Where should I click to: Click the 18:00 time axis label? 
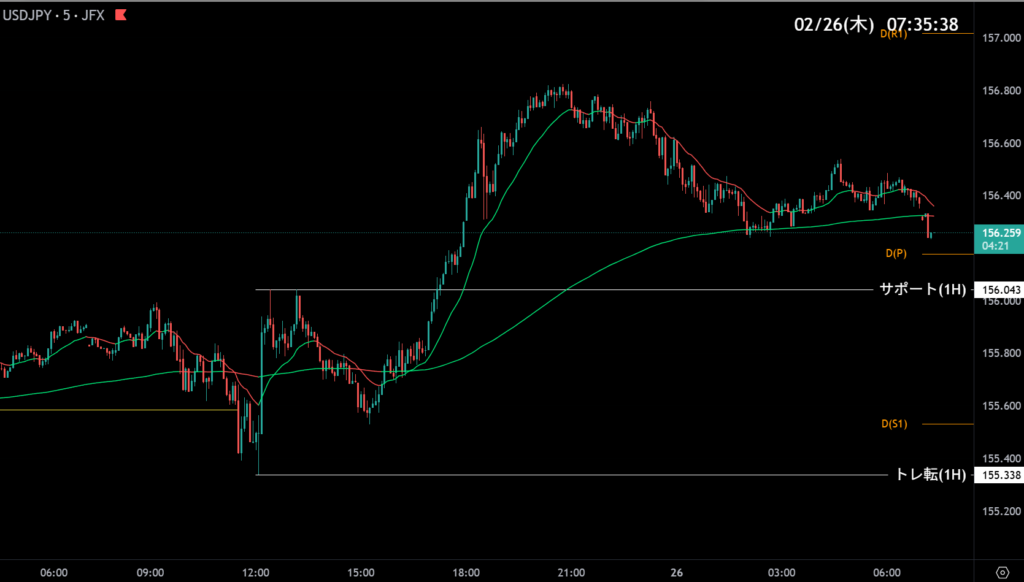[x=466, y=572]
